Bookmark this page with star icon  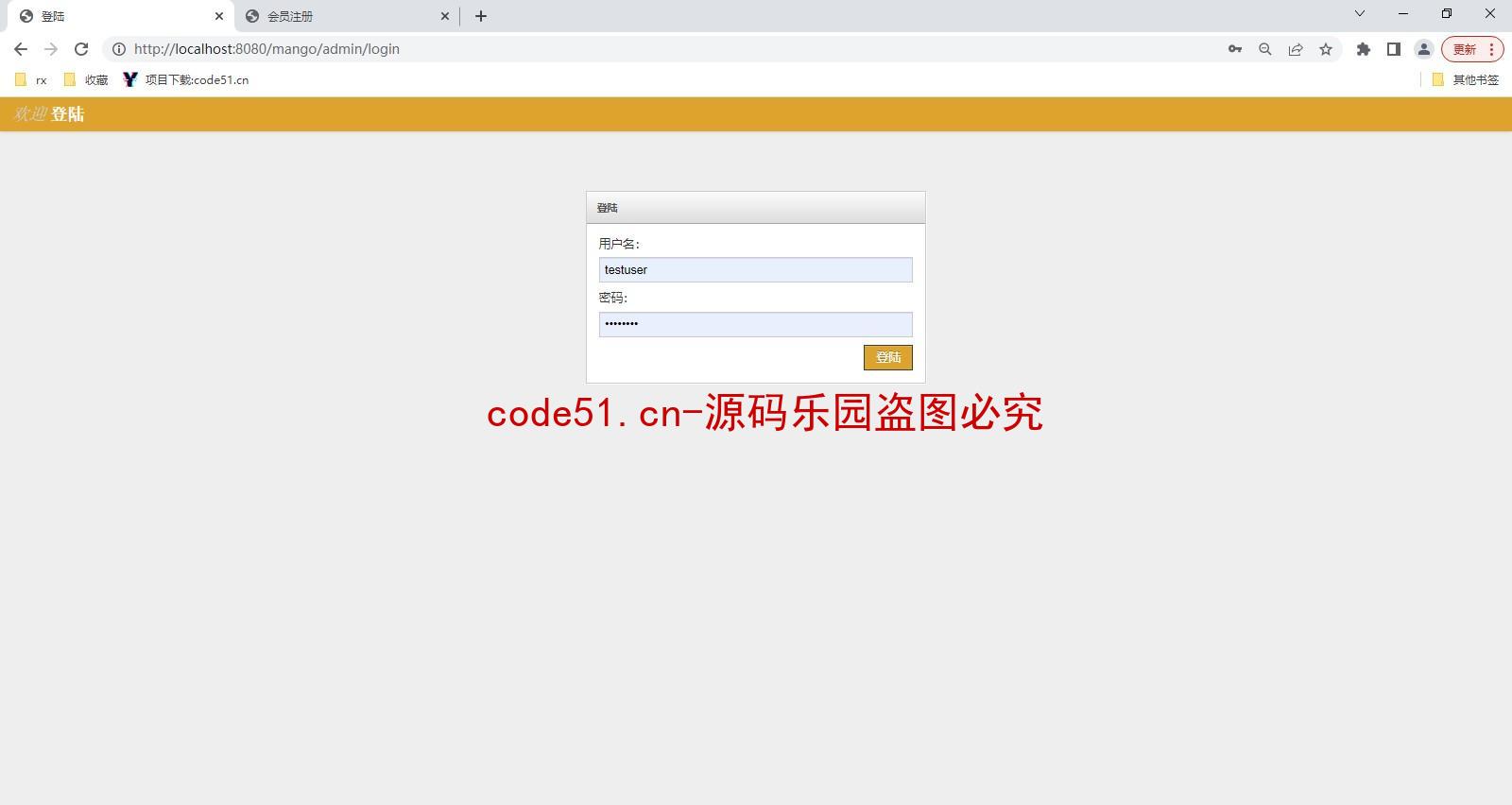coord(1326,49)
